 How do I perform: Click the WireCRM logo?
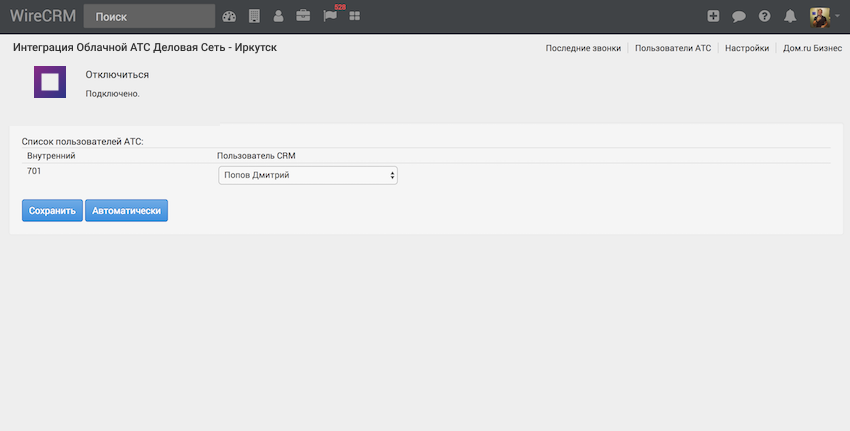(x=43, y=16)
